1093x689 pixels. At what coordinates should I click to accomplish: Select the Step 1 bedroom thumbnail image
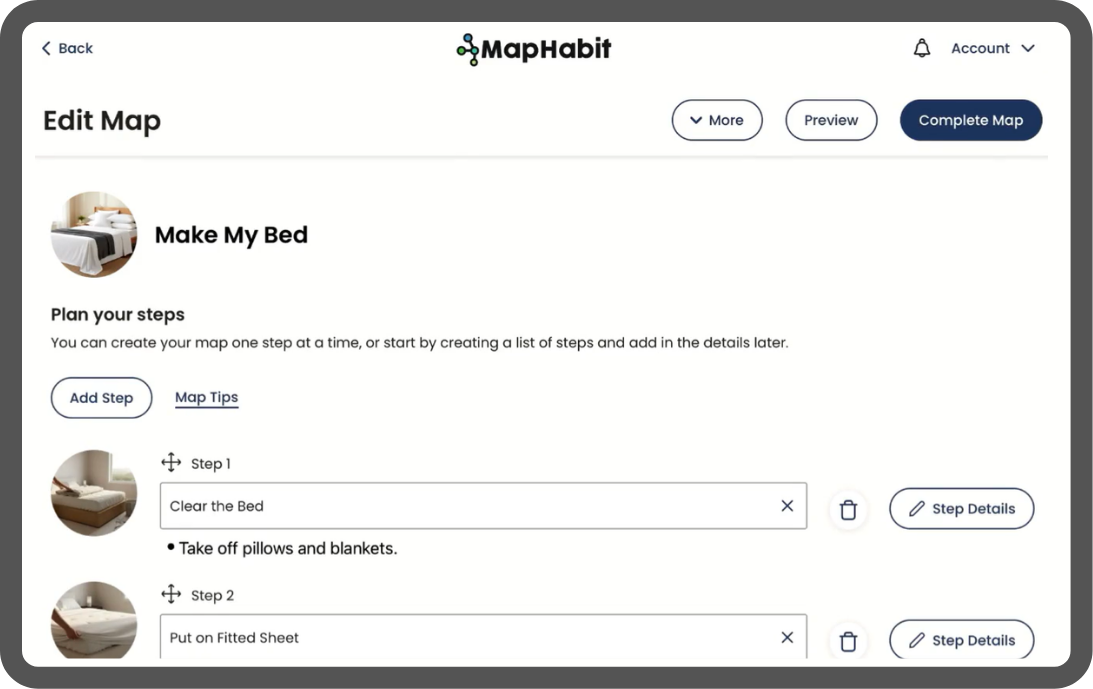[94, 493]
